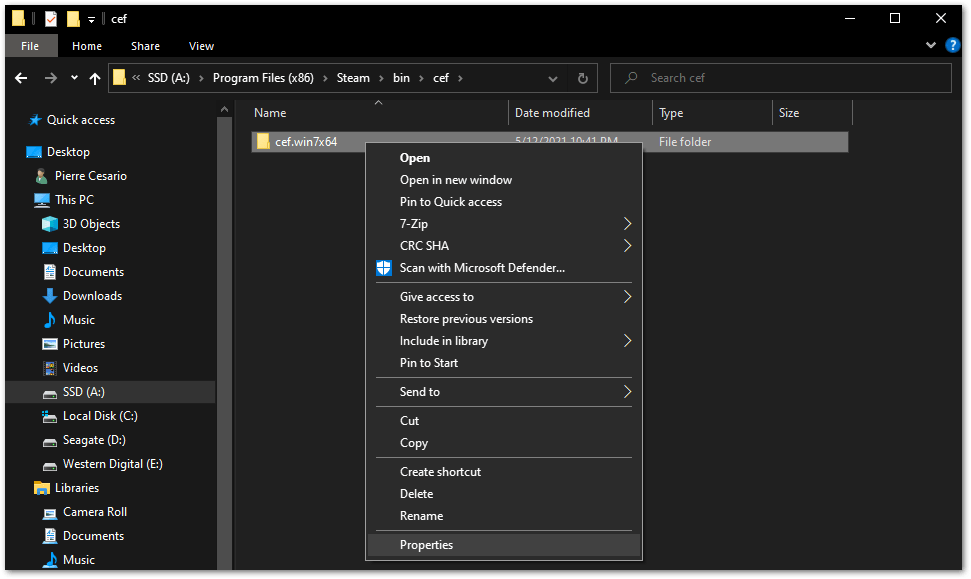Select Properties from the context menu
This screenshot has height=579, width=971.
click(x=426, y=544)
